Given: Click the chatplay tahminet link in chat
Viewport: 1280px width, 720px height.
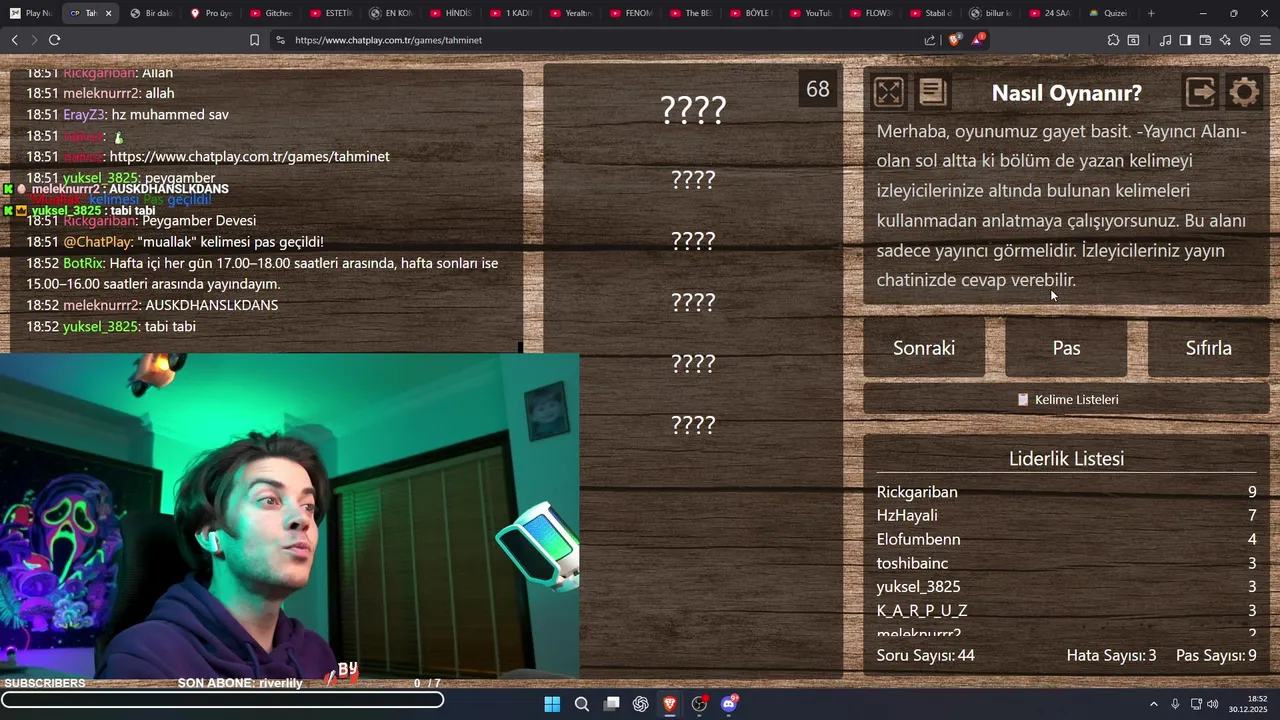Looking at the screenshot, I should coord(249,157).
